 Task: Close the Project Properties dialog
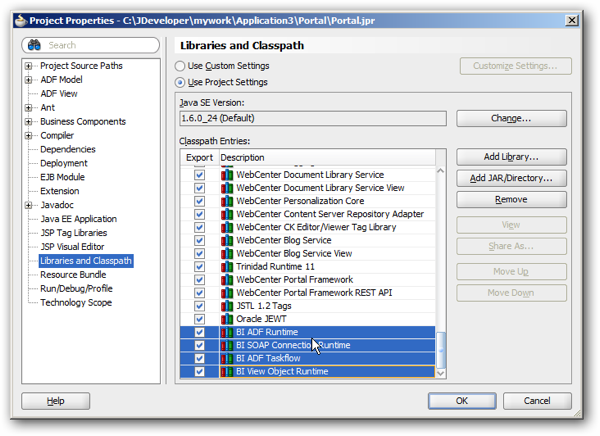click(x=571, y=20)
